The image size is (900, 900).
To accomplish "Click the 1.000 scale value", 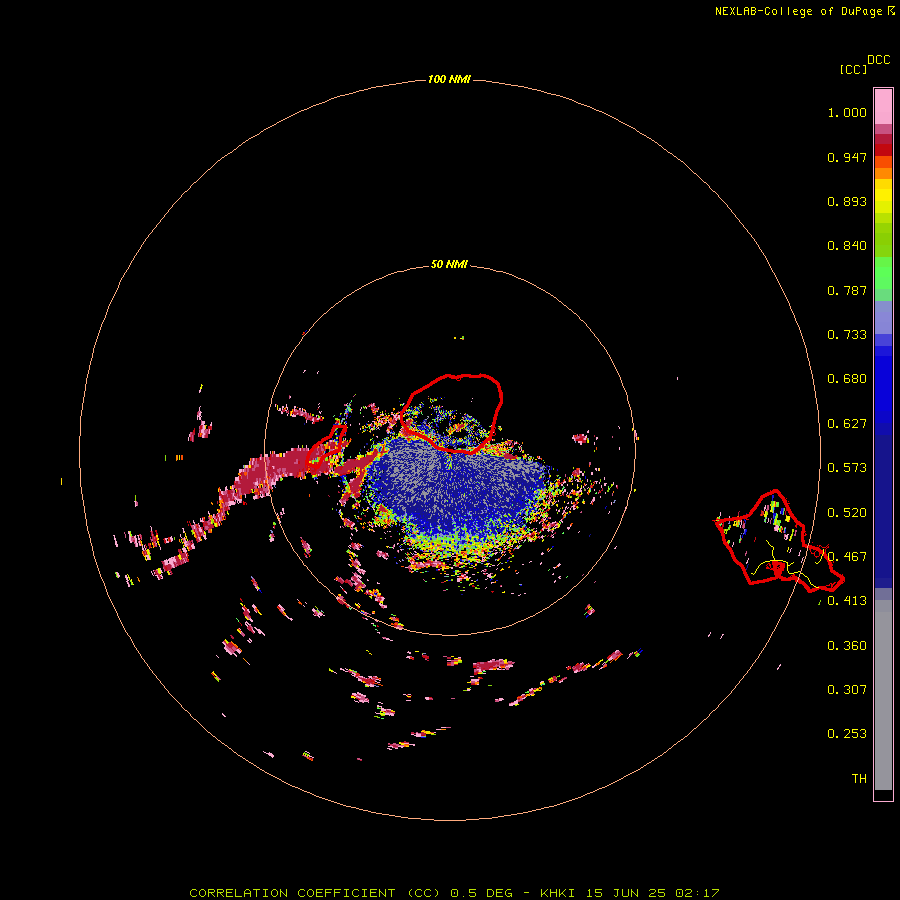I will coord(847,112).
